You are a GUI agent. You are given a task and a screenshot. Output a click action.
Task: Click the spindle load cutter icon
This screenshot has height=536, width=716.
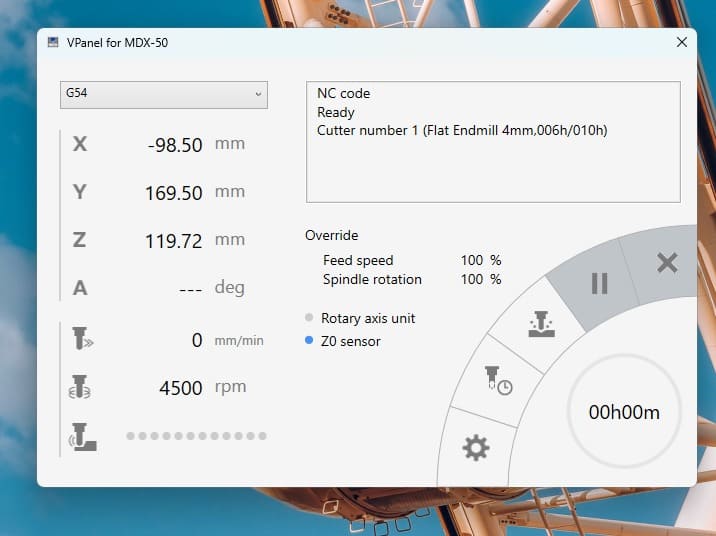point(83,437)
